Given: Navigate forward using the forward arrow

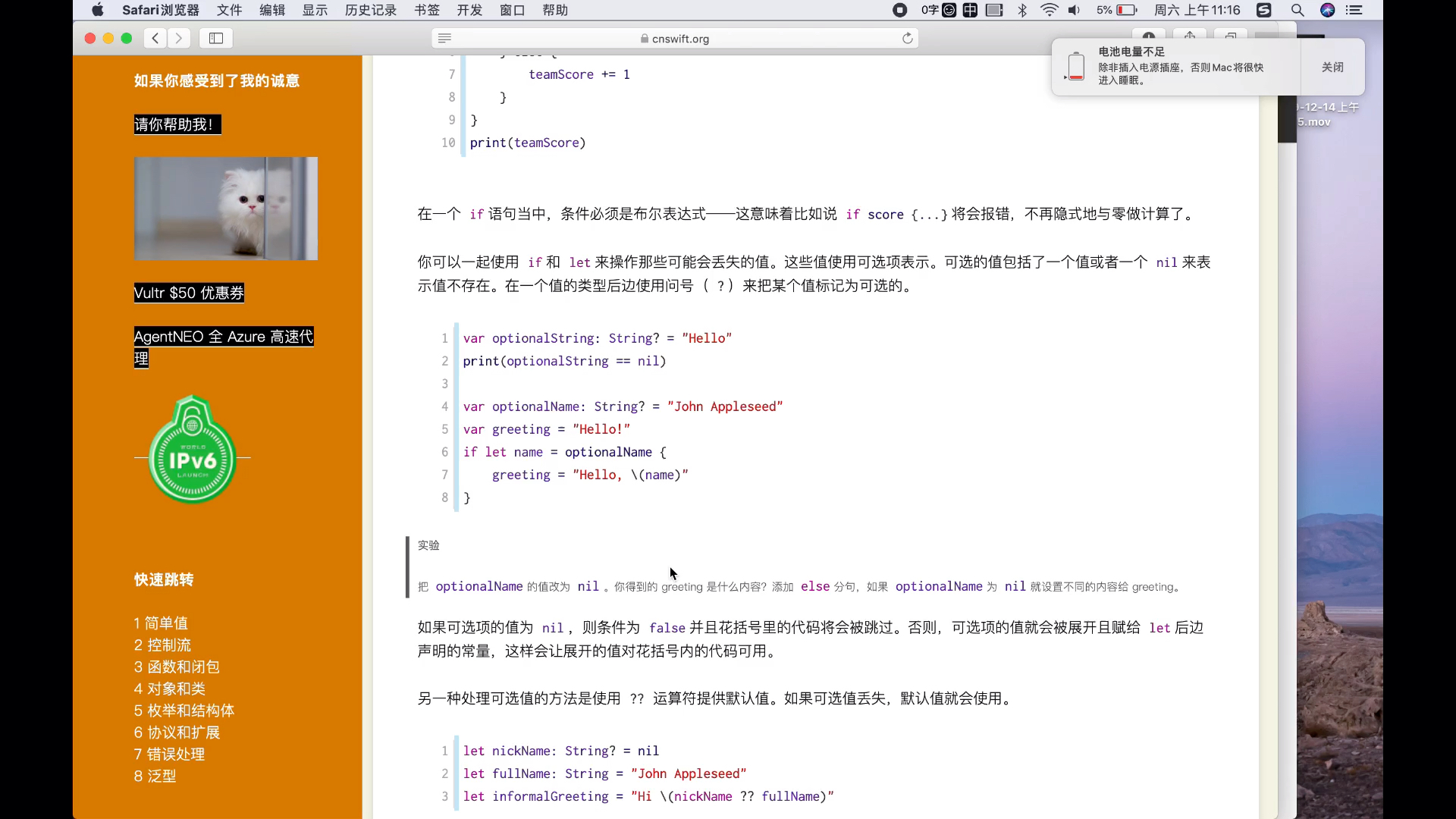Looking at the screenshot, I should [x=179, y=38].
